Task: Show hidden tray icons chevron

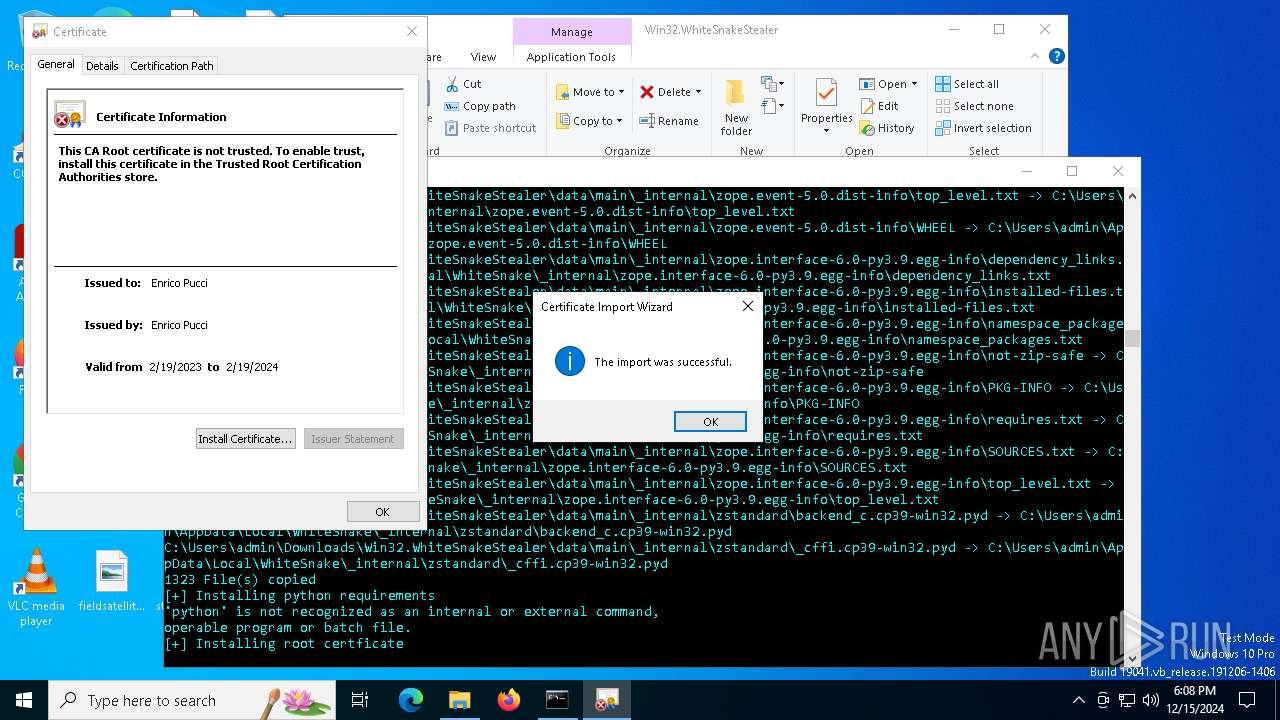Action: point(1080,700)
